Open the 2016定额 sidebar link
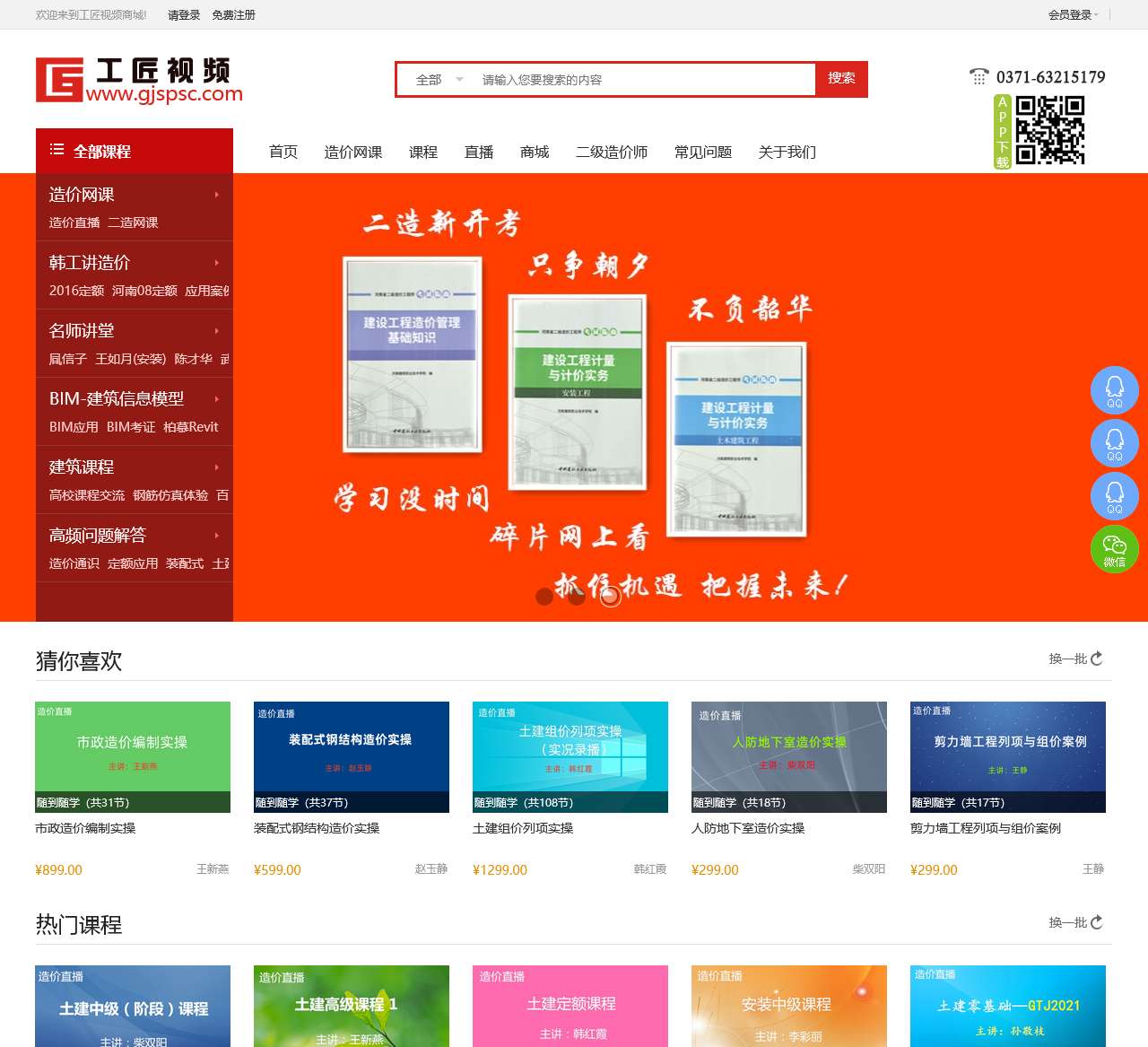Viewport: 1148px width, 1047px height. tap(76, 291)
